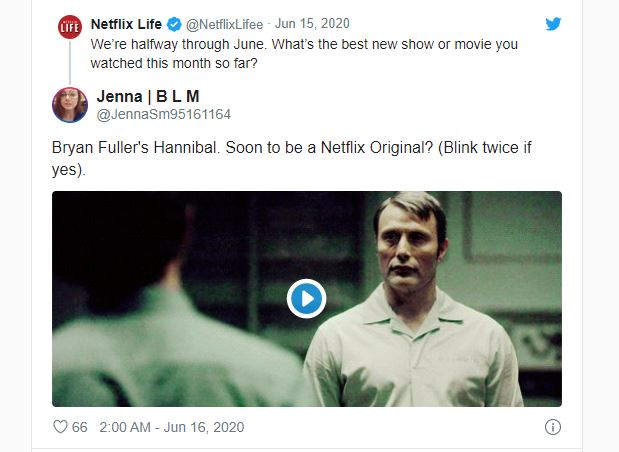Viewport: 619px width, 452px height.
Task: Open the tweet info icon
Action: (x=552, y=427)
